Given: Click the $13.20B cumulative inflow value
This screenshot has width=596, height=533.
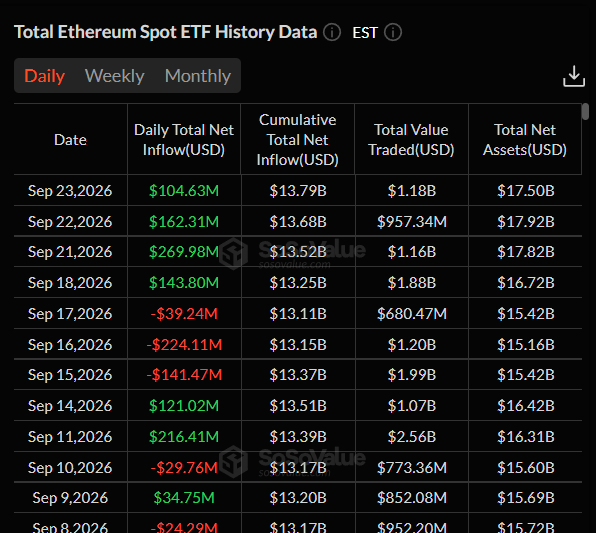Looking at the screenshot, I should point(298,498).
